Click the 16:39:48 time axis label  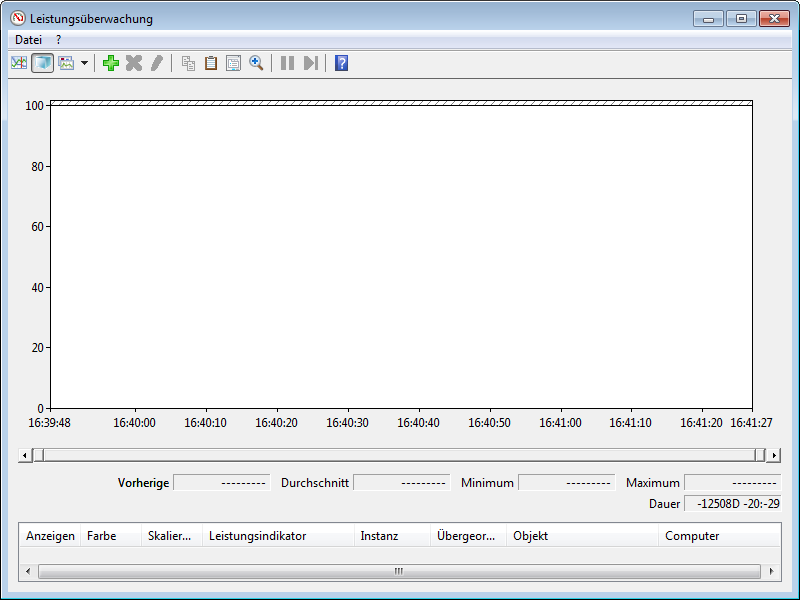[49, 423]
